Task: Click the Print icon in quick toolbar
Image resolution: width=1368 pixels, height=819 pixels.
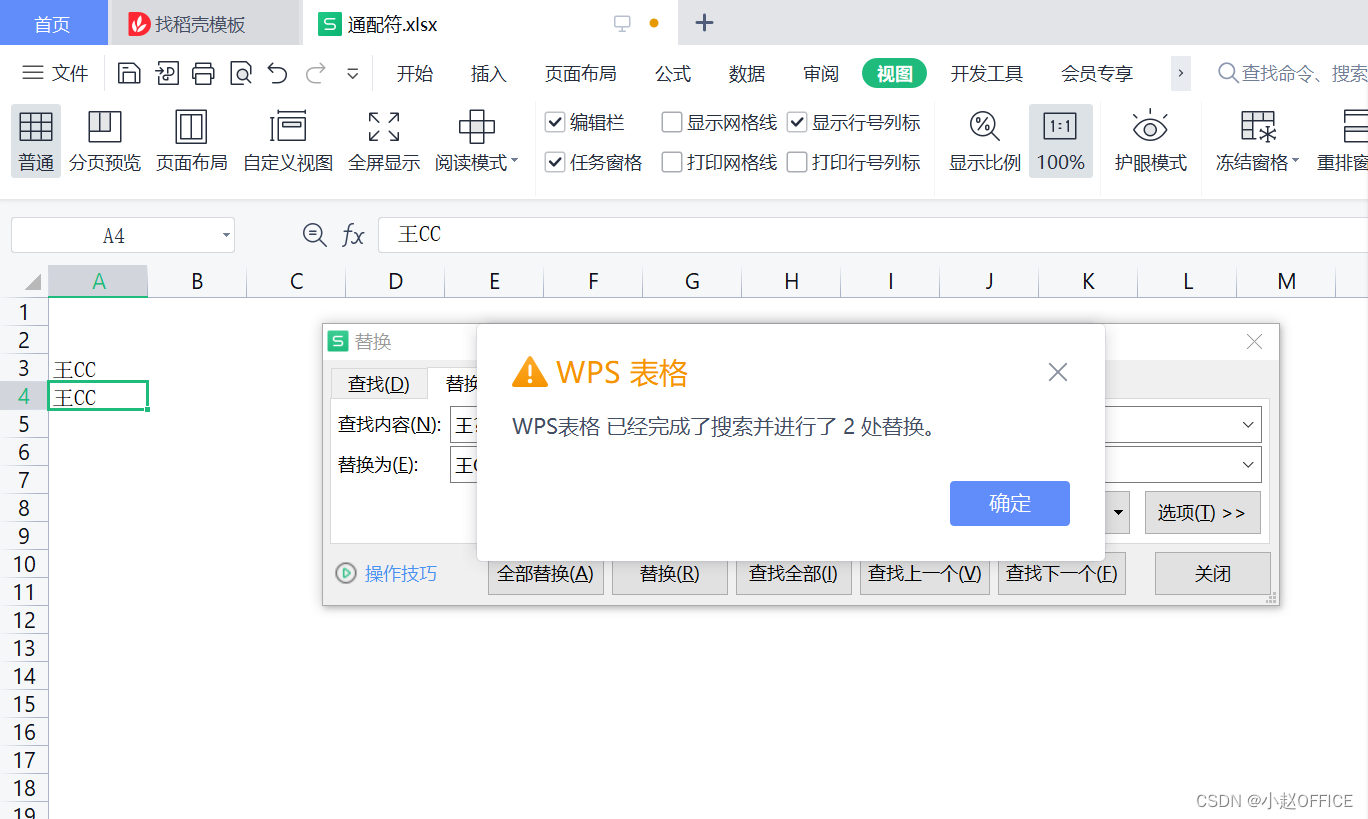Action: click(203, 73)
